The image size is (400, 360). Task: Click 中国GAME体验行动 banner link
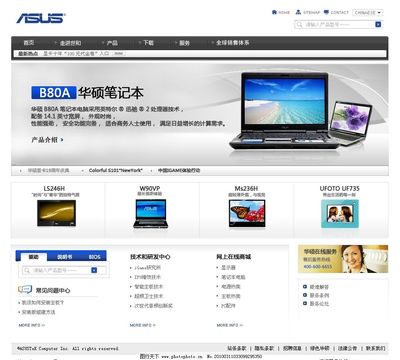[x=179, y=170]
